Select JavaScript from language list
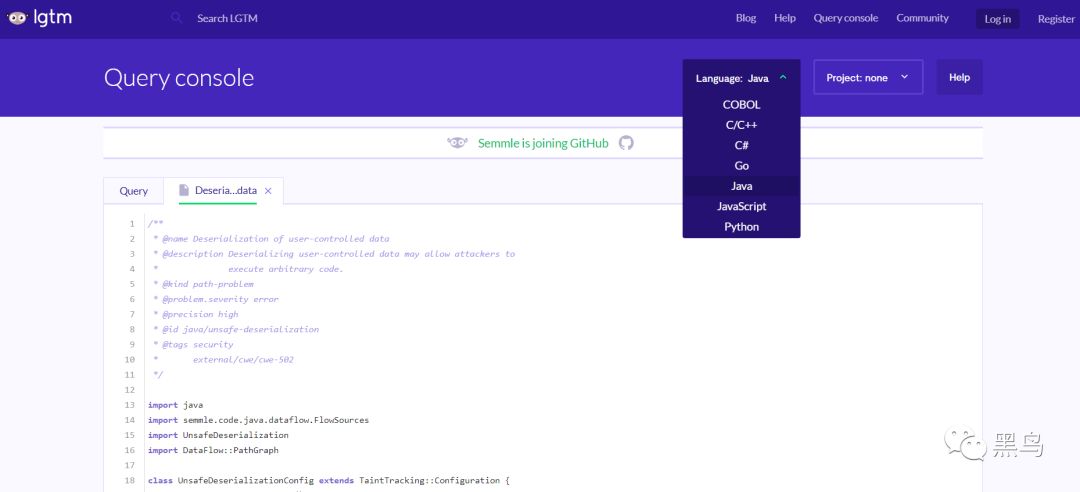Viewport: 1080px width, 492px height. click(741, 206)
